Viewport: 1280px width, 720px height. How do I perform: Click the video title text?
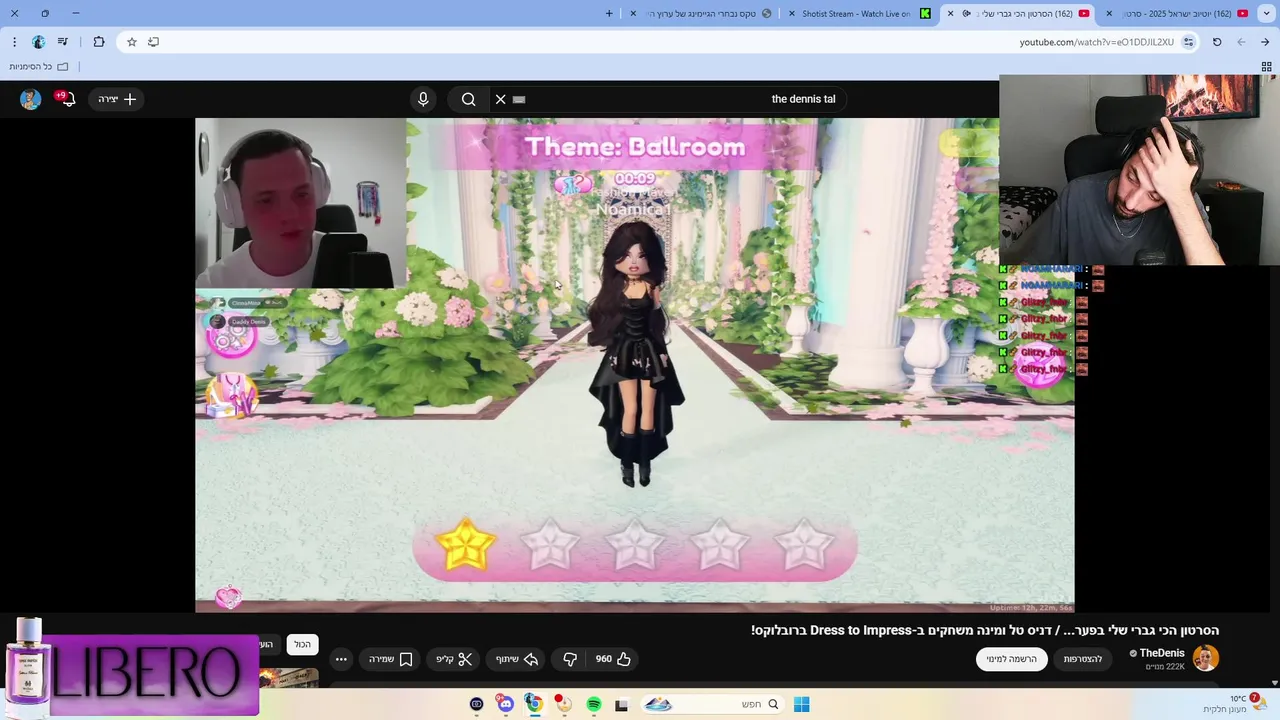pos(985,630)
